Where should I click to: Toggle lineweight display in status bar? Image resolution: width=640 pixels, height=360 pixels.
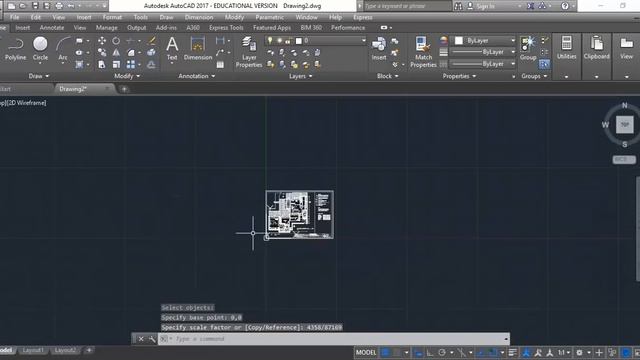pos(513,352)
